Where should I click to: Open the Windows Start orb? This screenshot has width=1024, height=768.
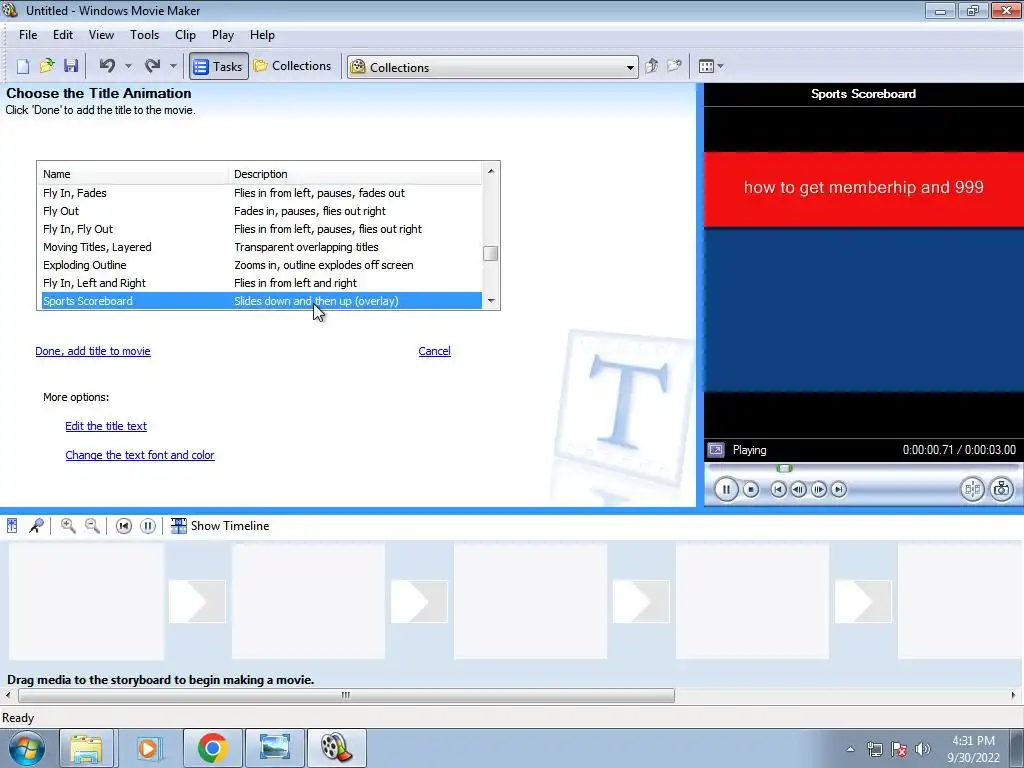point(27,748)
